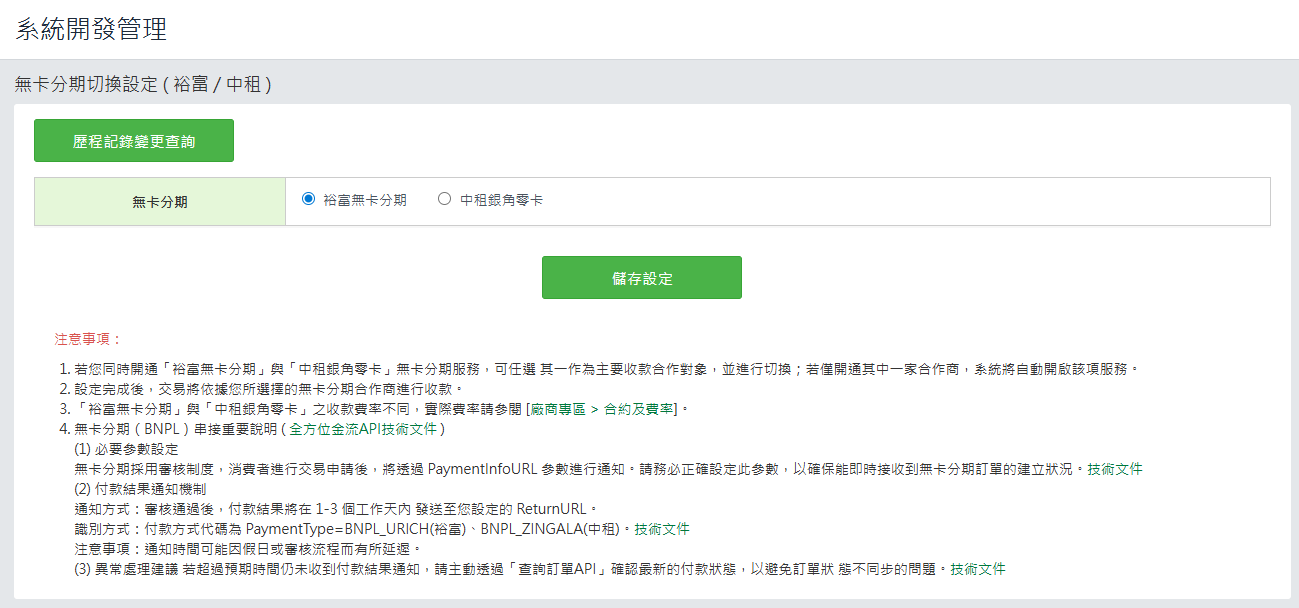Image resolution: width=1299 pixels, height=608 pixels.
Task: Open 技術文件 link after PaymentInfoURL note
Action: pyautogui.click(x=1115, y=469)
